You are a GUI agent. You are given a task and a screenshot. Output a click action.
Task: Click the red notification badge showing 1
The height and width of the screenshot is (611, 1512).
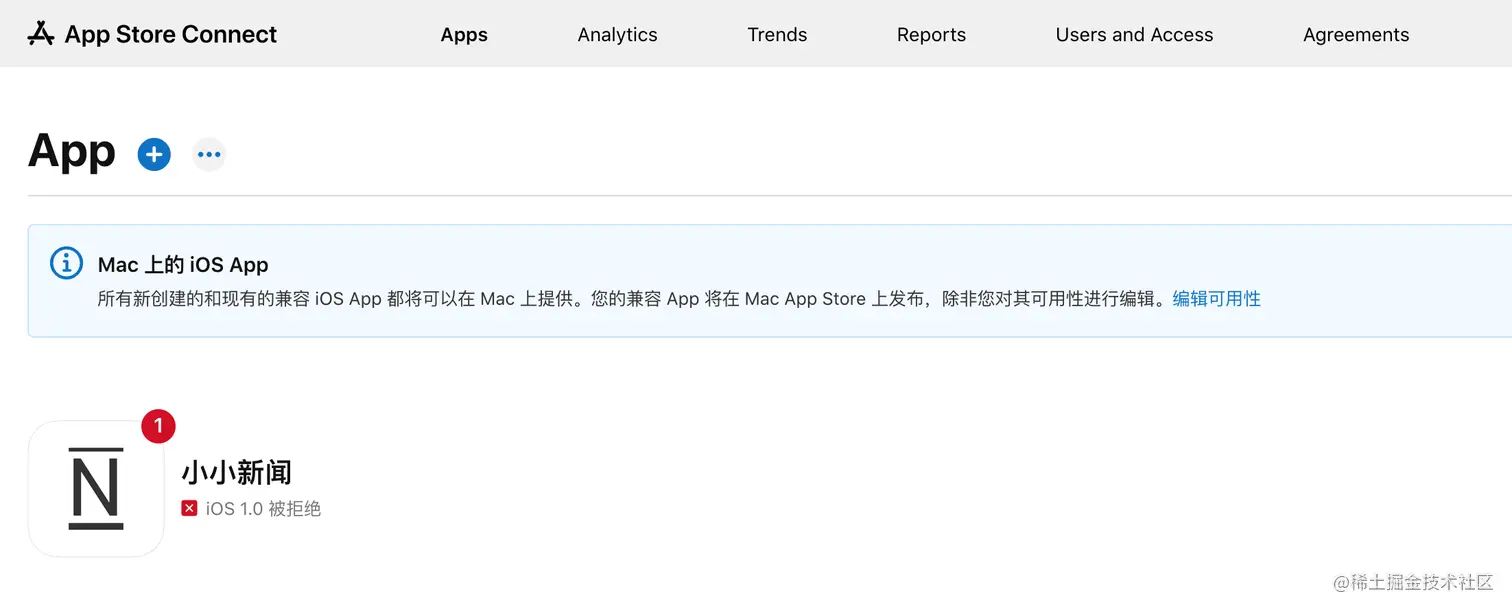tap(158, 426)
